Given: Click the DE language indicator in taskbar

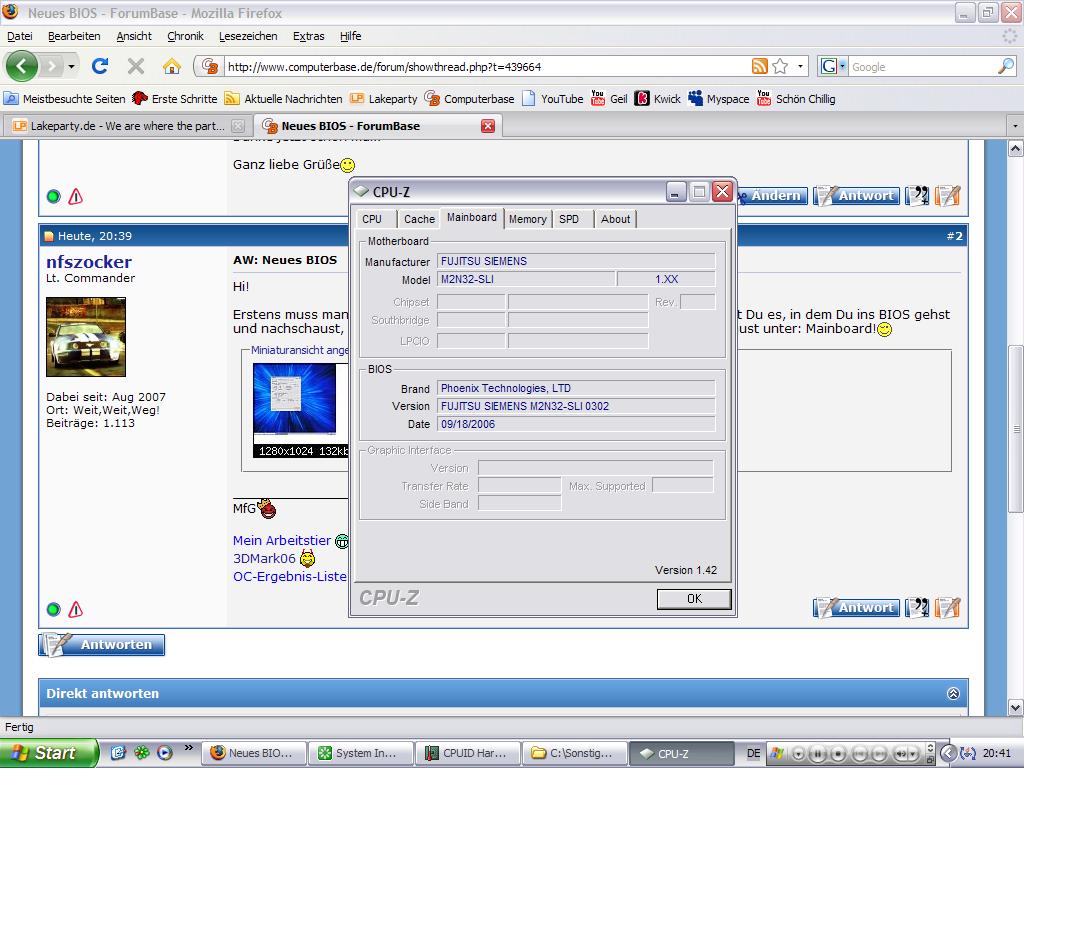Looking at the screenshot, I should (x=753, y=754).
